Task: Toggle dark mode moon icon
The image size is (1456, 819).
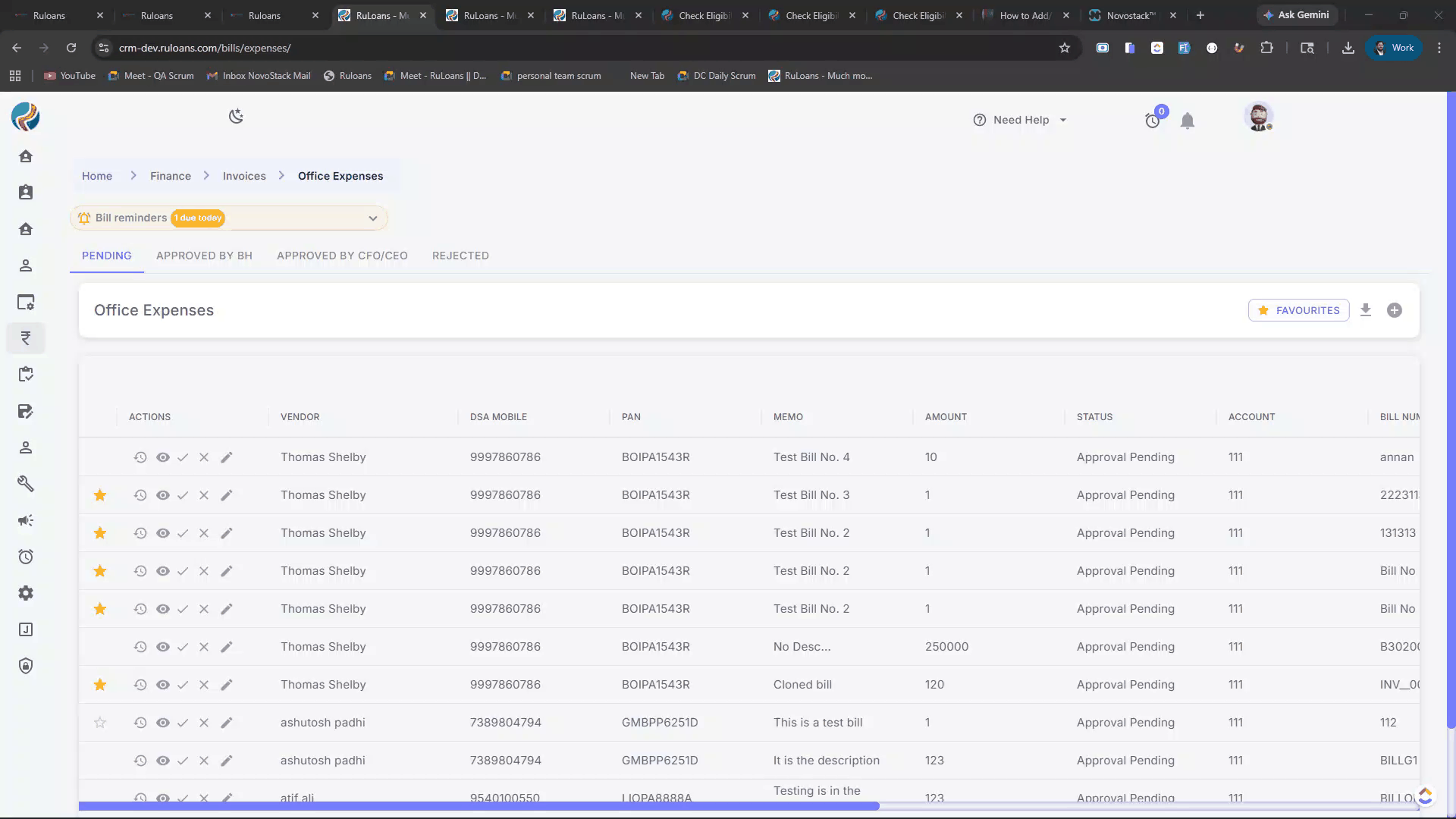Action: (236, 116)
